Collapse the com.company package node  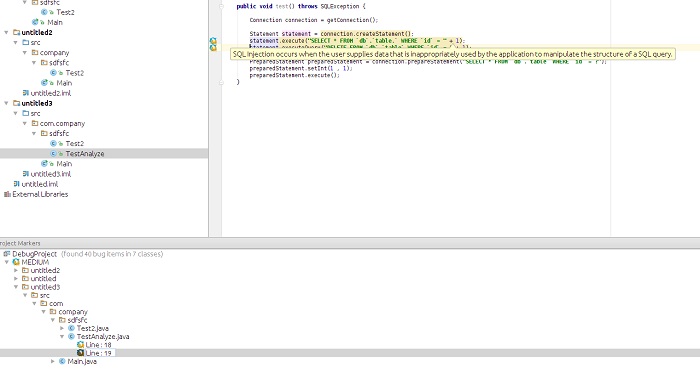pos(25,123)
